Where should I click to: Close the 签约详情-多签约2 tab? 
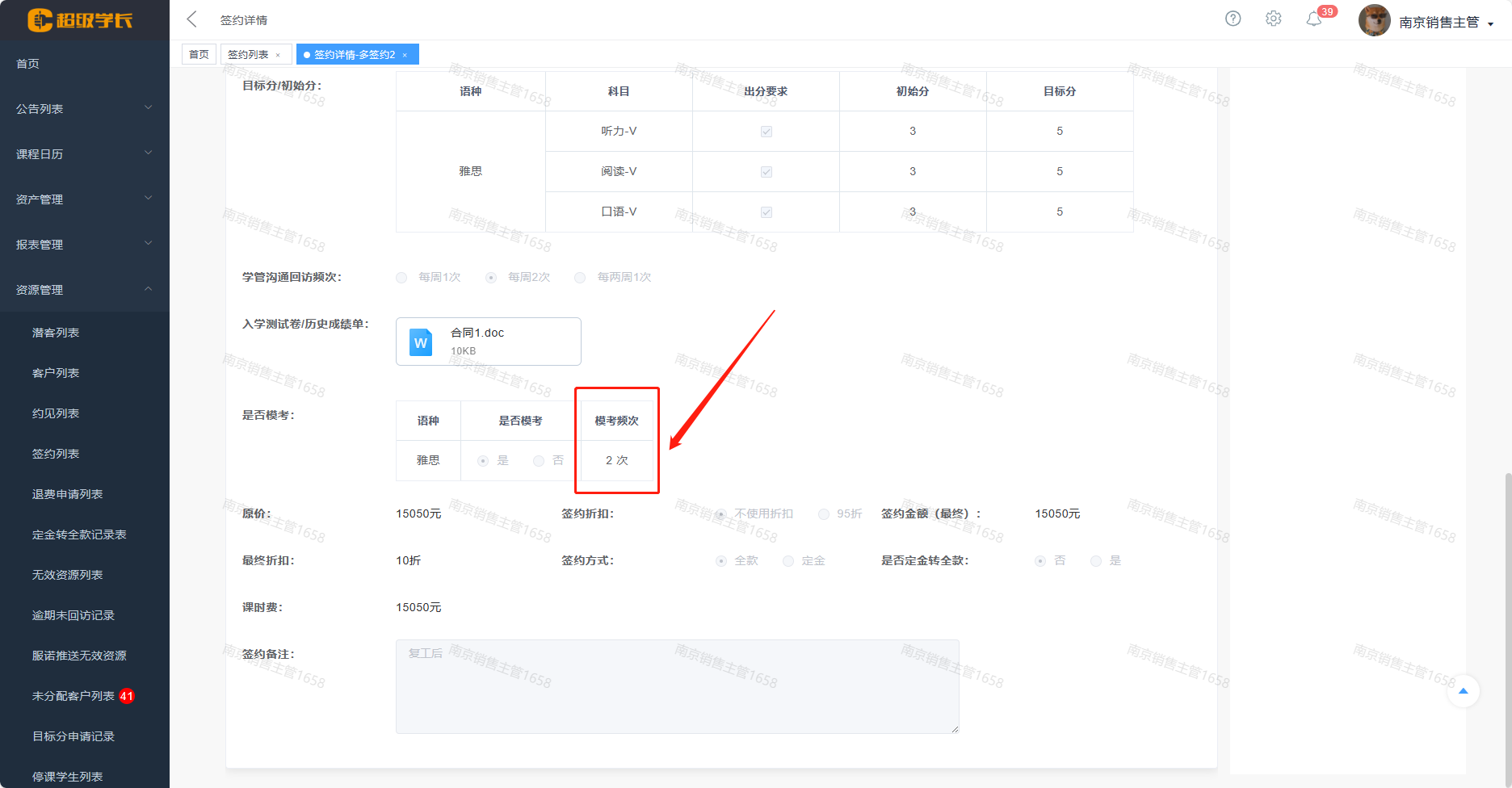tap(405, 55)
